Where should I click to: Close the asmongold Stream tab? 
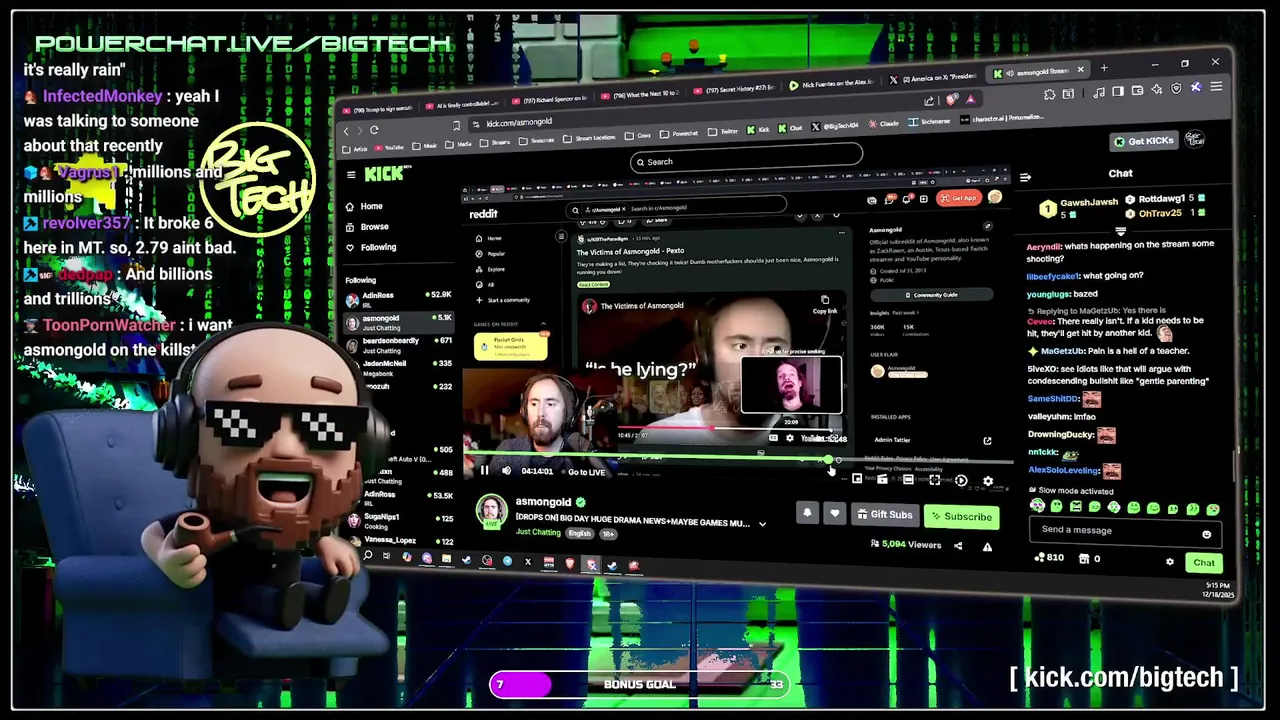pyautogui.click(x=1079, y=70)
